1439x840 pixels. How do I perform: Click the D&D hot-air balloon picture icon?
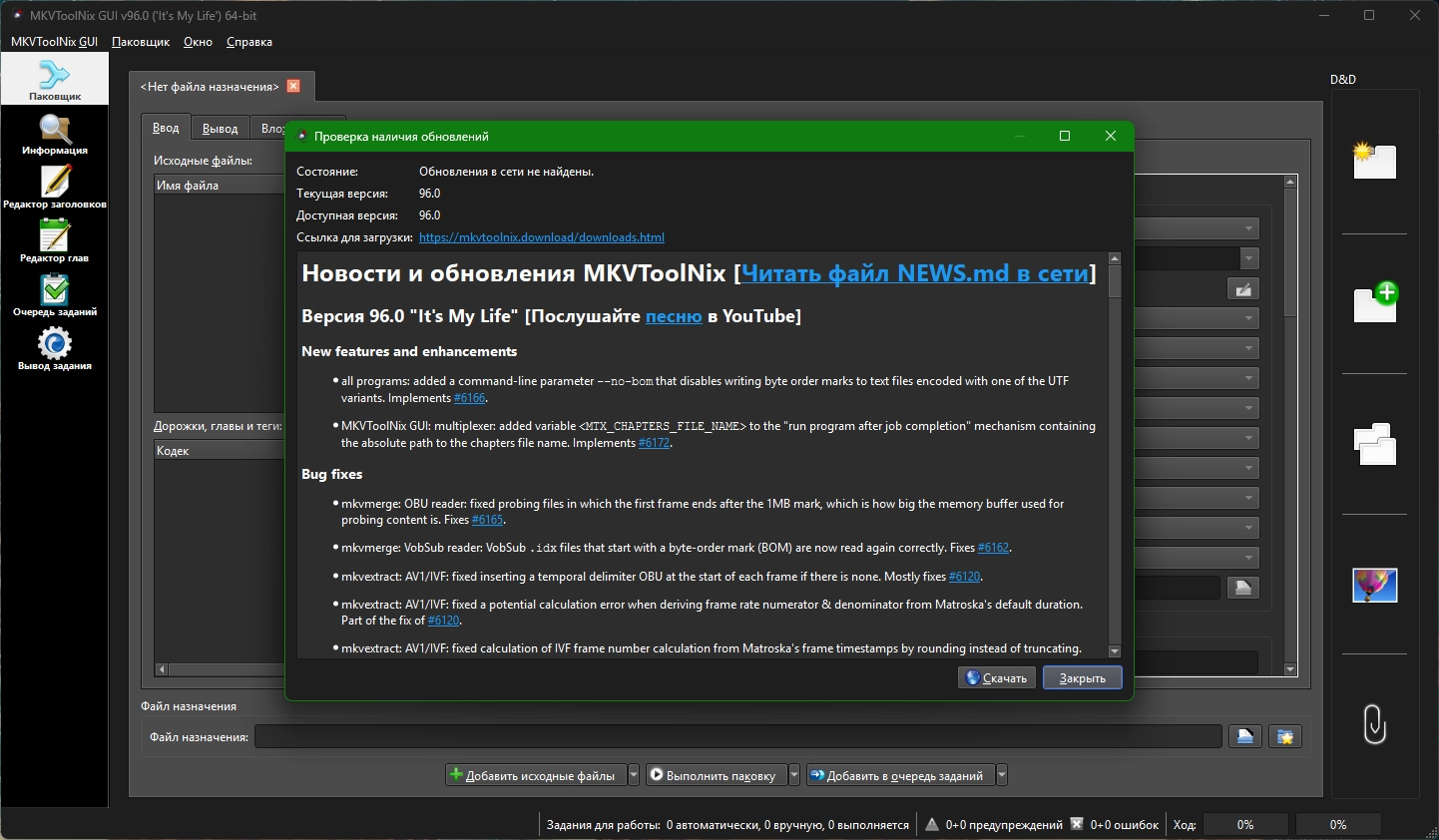pos(1374,585)
